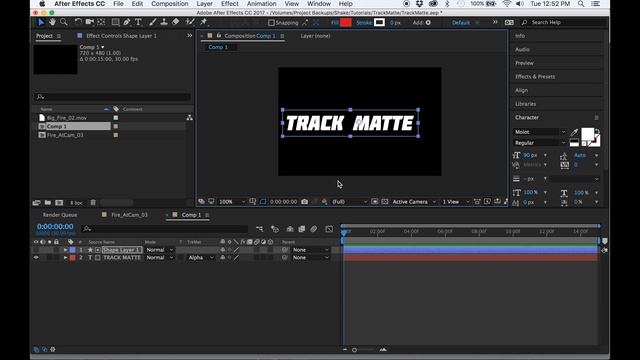Open the (Full) resolution dropdown
Screen dimensions: 640x360
click(x=349, y=202)
